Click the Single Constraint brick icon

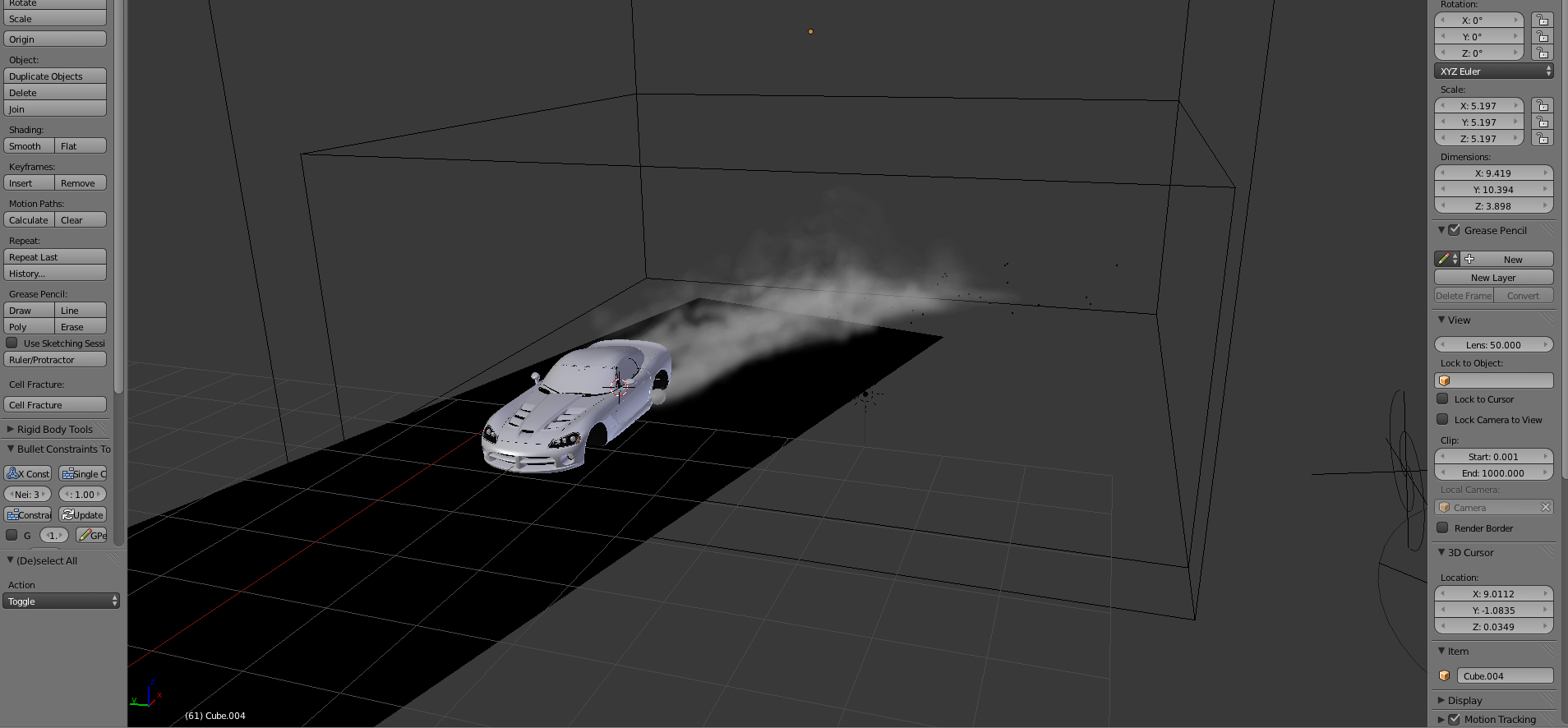tap(68, 474)
